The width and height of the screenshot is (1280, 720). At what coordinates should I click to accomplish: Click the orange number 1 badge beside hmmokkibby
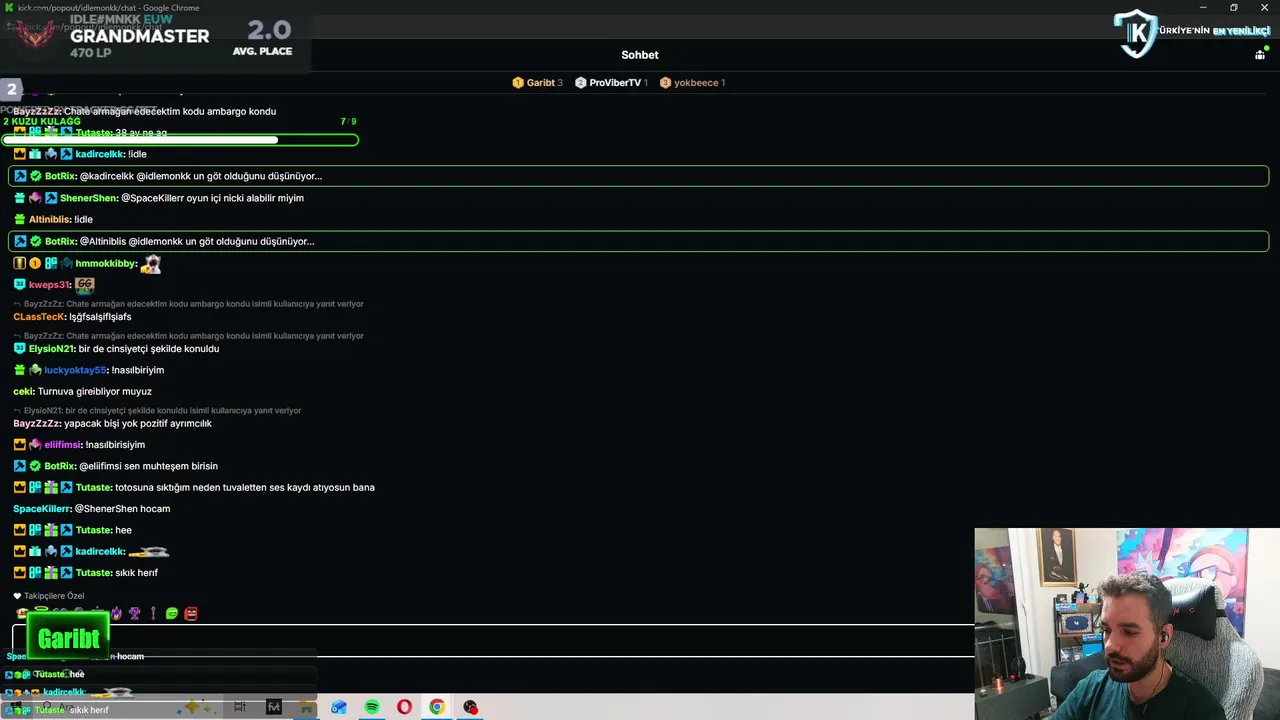click(35, 263)
